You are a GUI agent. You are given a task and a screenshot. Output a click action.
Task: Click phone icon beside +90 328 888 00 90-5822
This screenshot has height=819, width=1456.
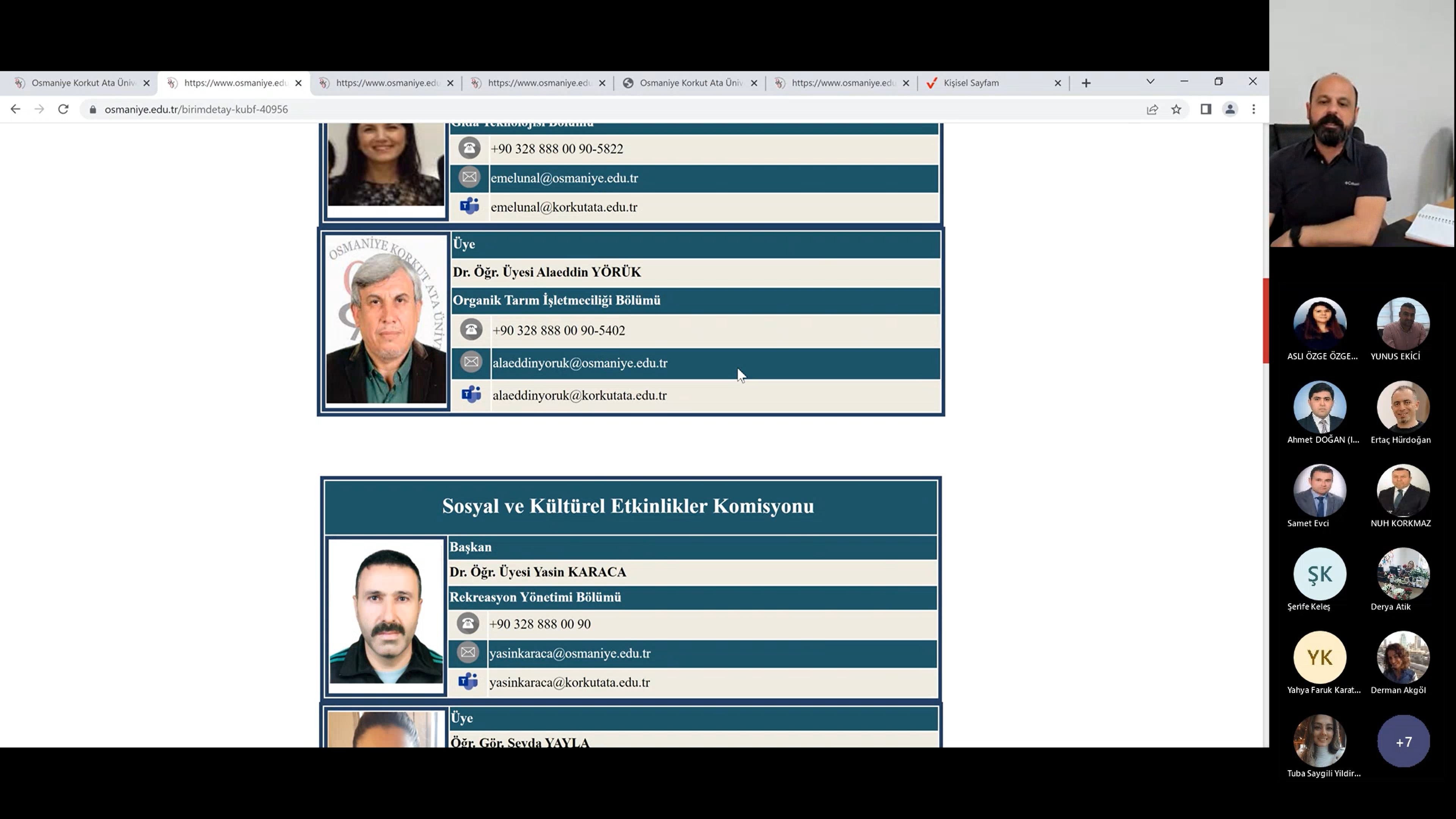tap(469, 148)
